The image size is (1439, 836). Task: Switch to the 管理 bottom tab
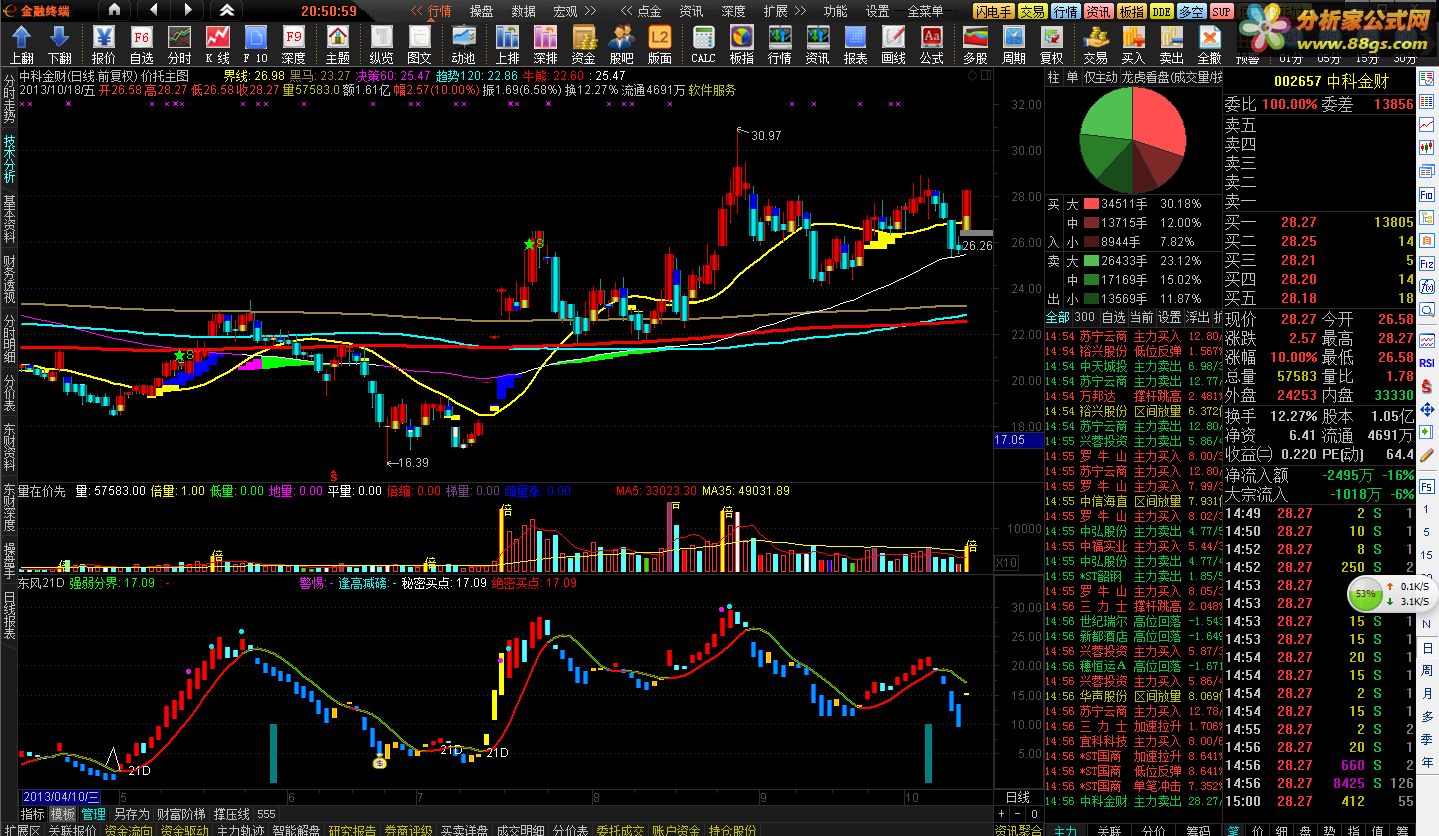(93, 814)
